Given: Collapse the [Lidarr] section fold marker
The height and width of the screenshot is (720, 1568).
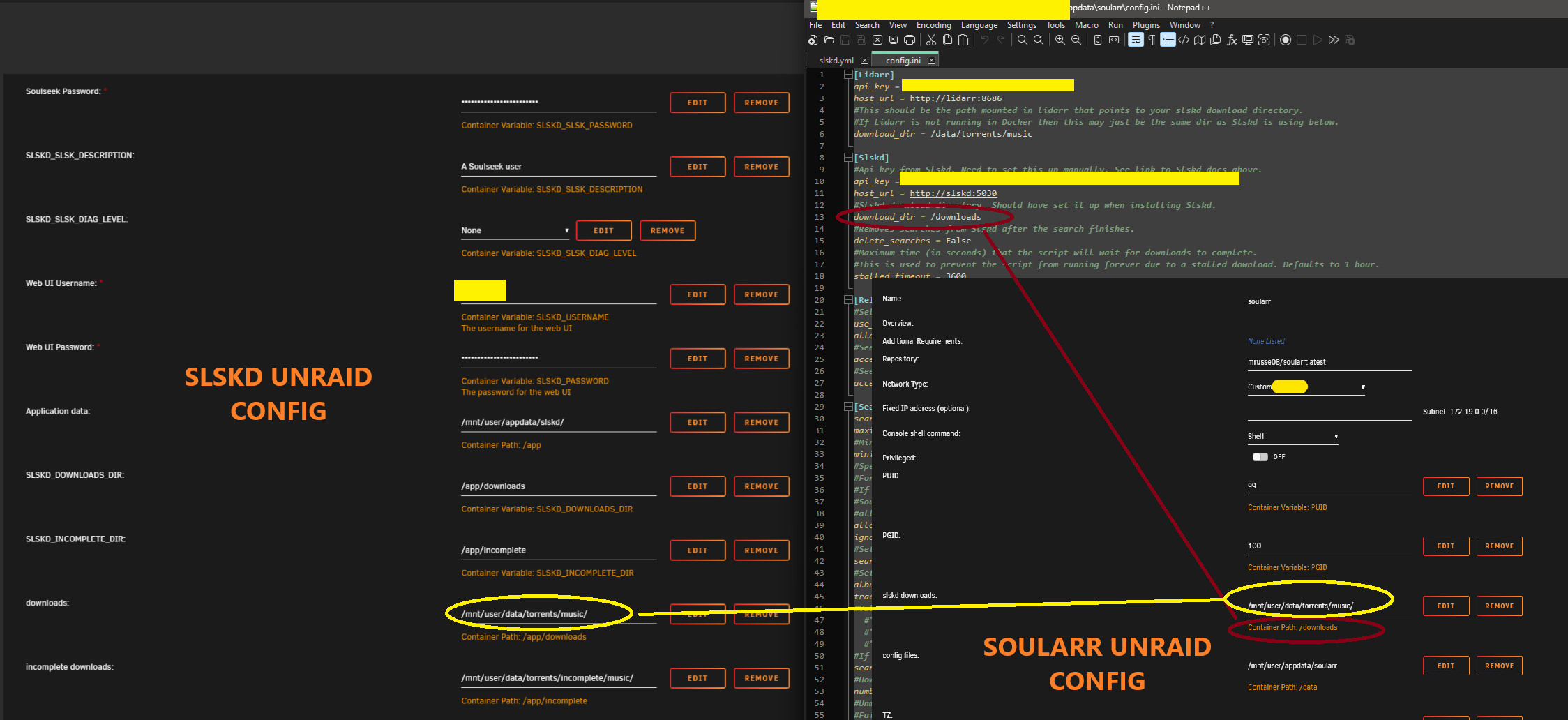Looking at the screenshot, I should [x=848, y=75].
